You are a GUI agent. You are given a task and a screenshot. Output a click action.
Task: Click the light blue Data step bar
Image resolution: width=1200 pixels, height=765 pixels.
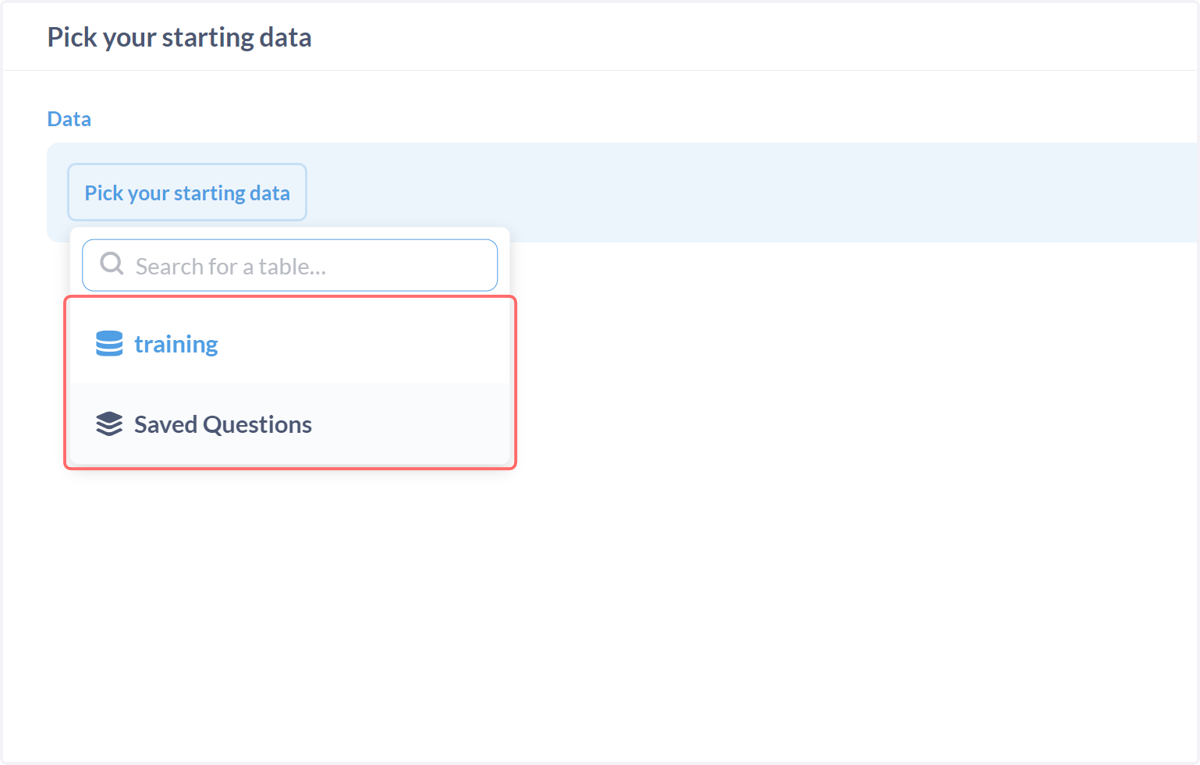click(750, 192)
